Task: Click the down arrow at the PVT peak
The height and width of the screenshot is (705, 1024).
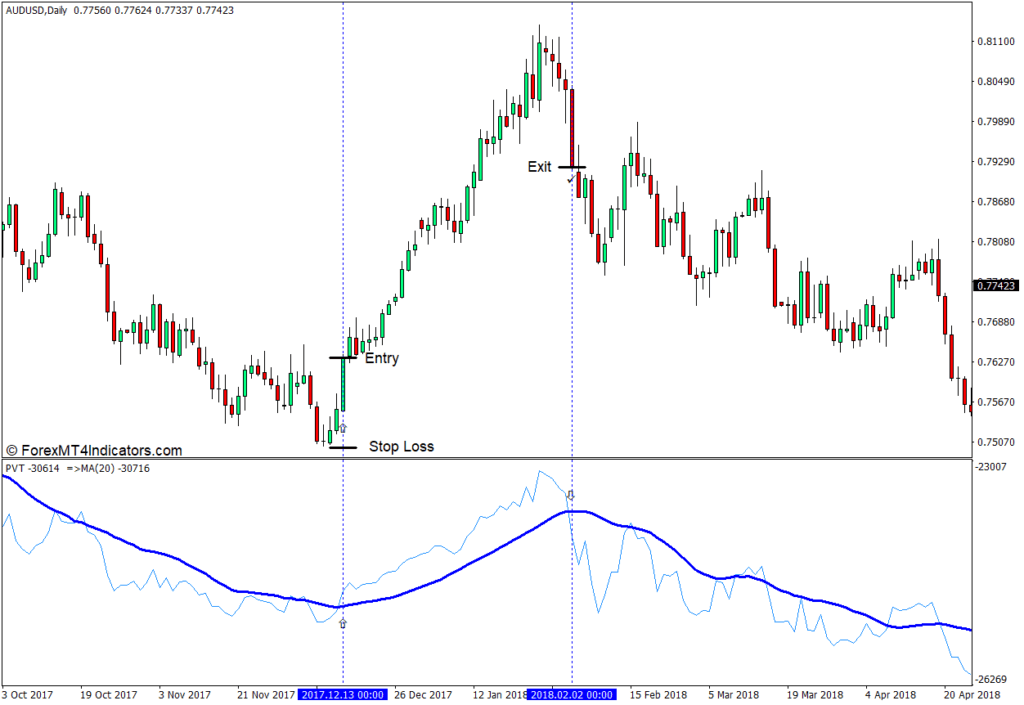Action: coord(571,495)
